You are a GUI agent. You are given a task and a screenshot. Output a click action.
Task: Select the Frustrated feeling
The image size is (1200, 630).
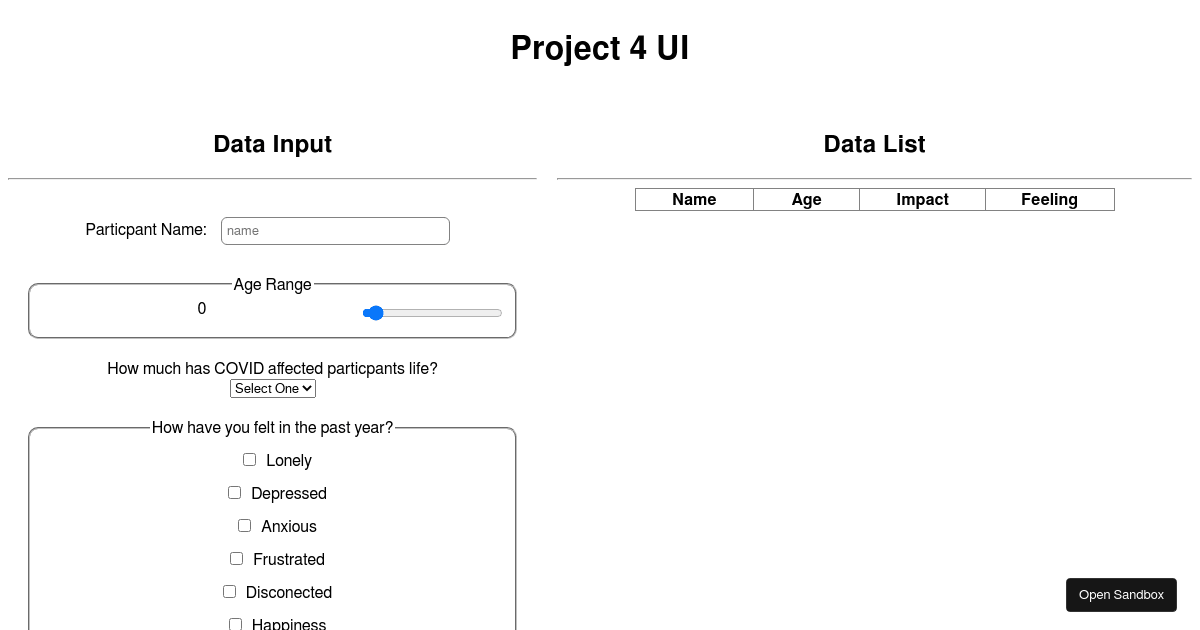click(x=236, y=558)
